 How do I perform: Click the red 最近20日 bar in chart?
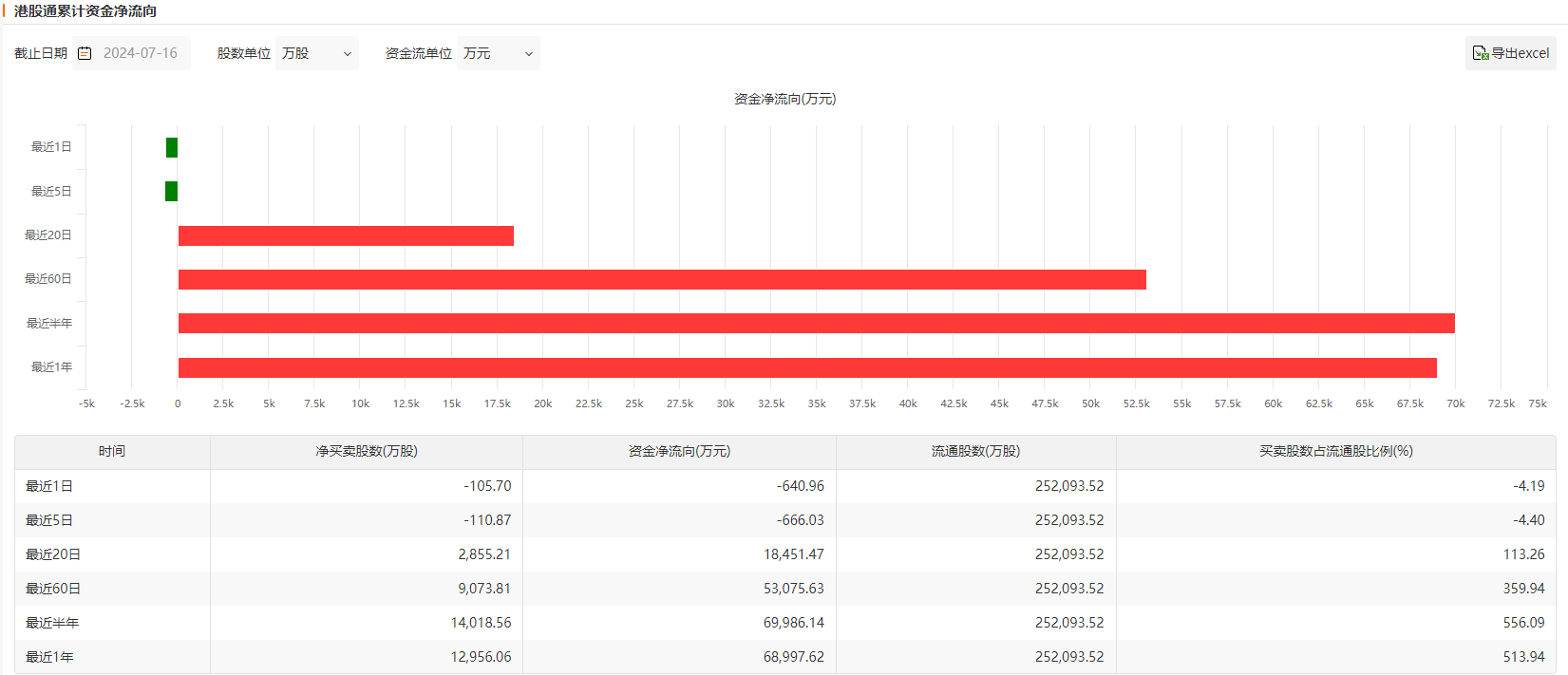(346, 235)
